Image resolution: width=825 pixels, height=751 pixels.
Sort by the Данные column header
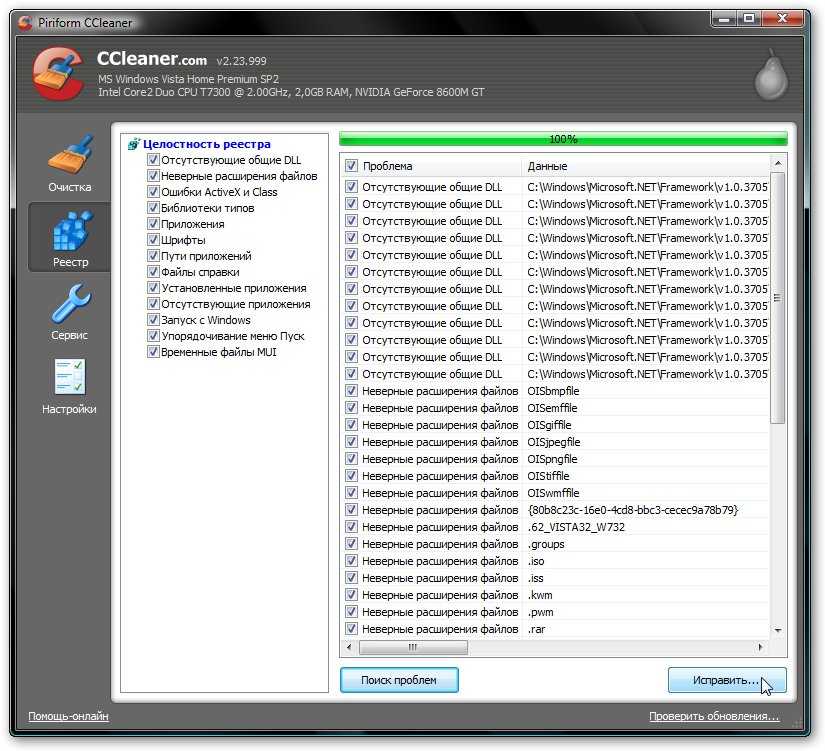point(640,166)
